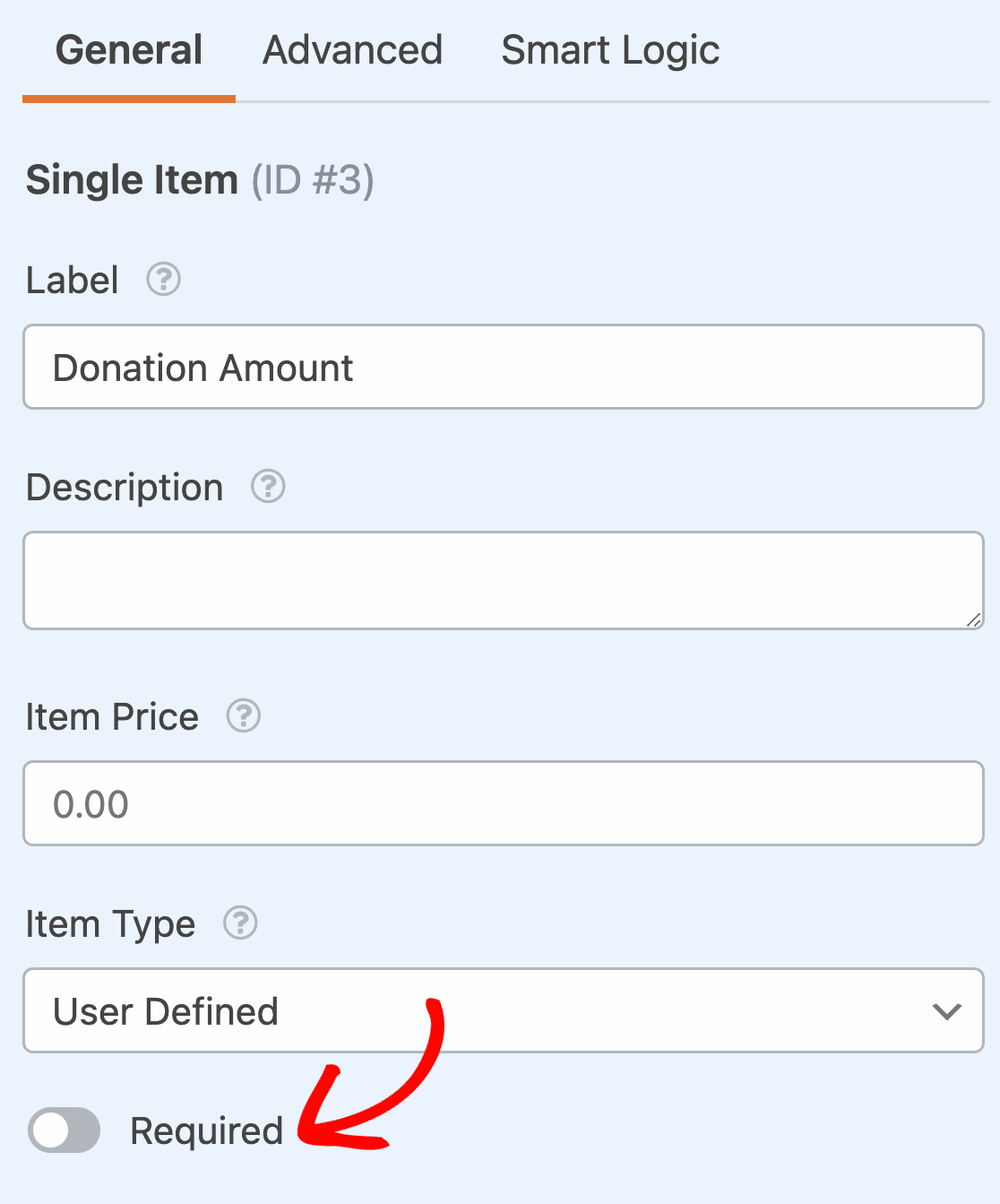Show the Item Price help icon tooltip
The width and height of the screenshot is (1000, 1204).
[243, 716]
